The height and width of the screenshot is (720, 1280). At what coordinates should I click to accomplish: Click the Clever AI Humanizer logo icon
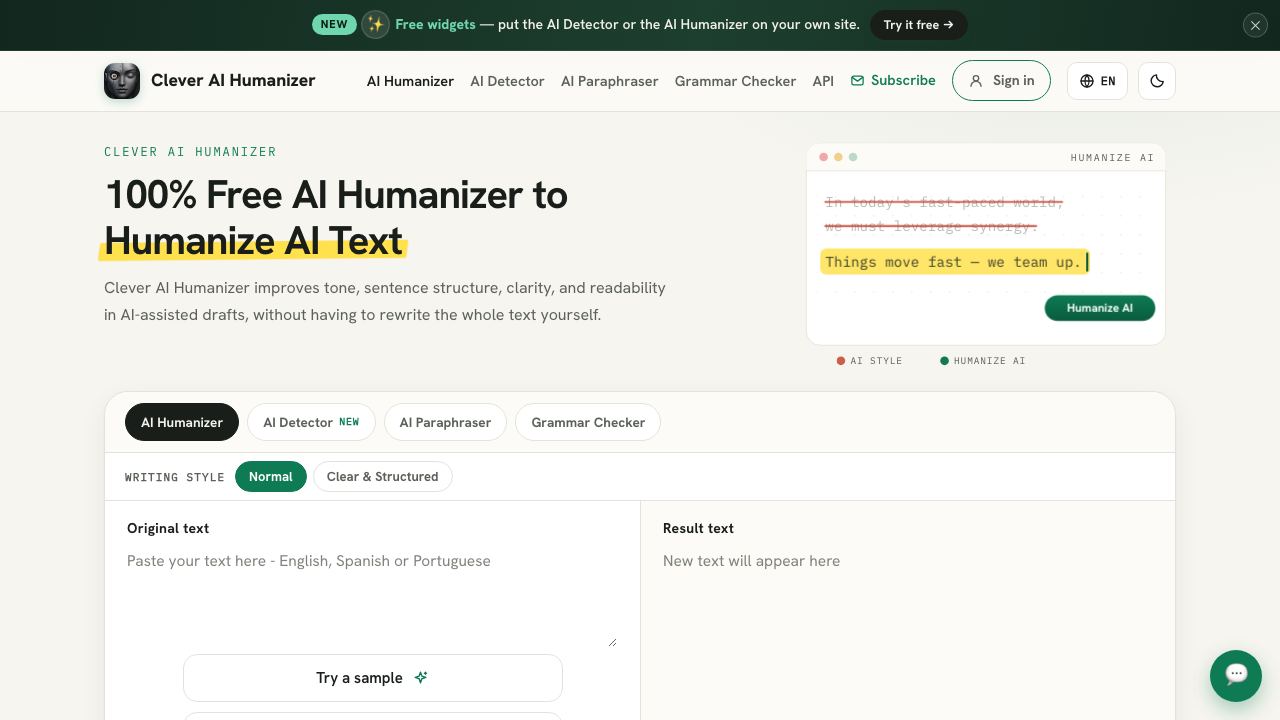122,81
